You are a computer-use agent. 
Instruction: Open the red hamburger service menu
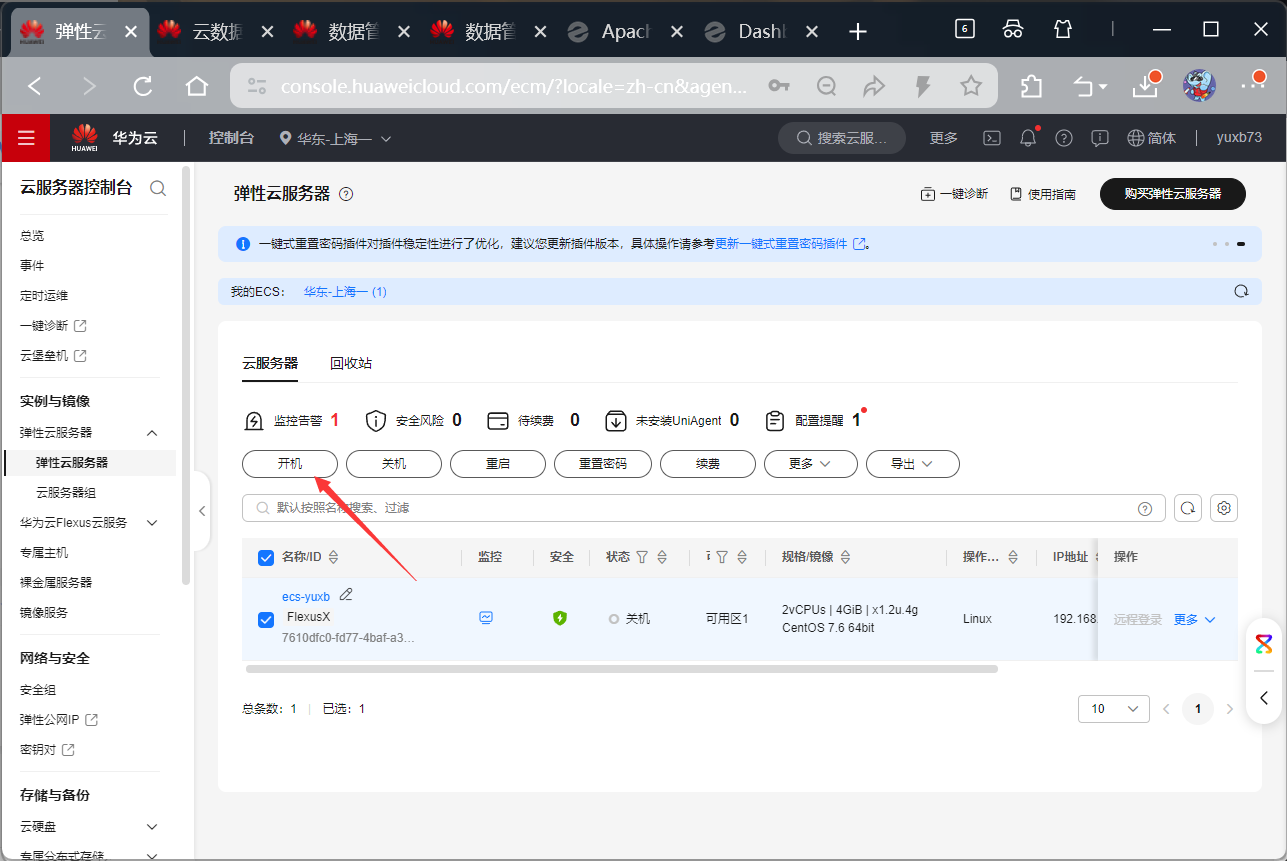pos(26,138)
